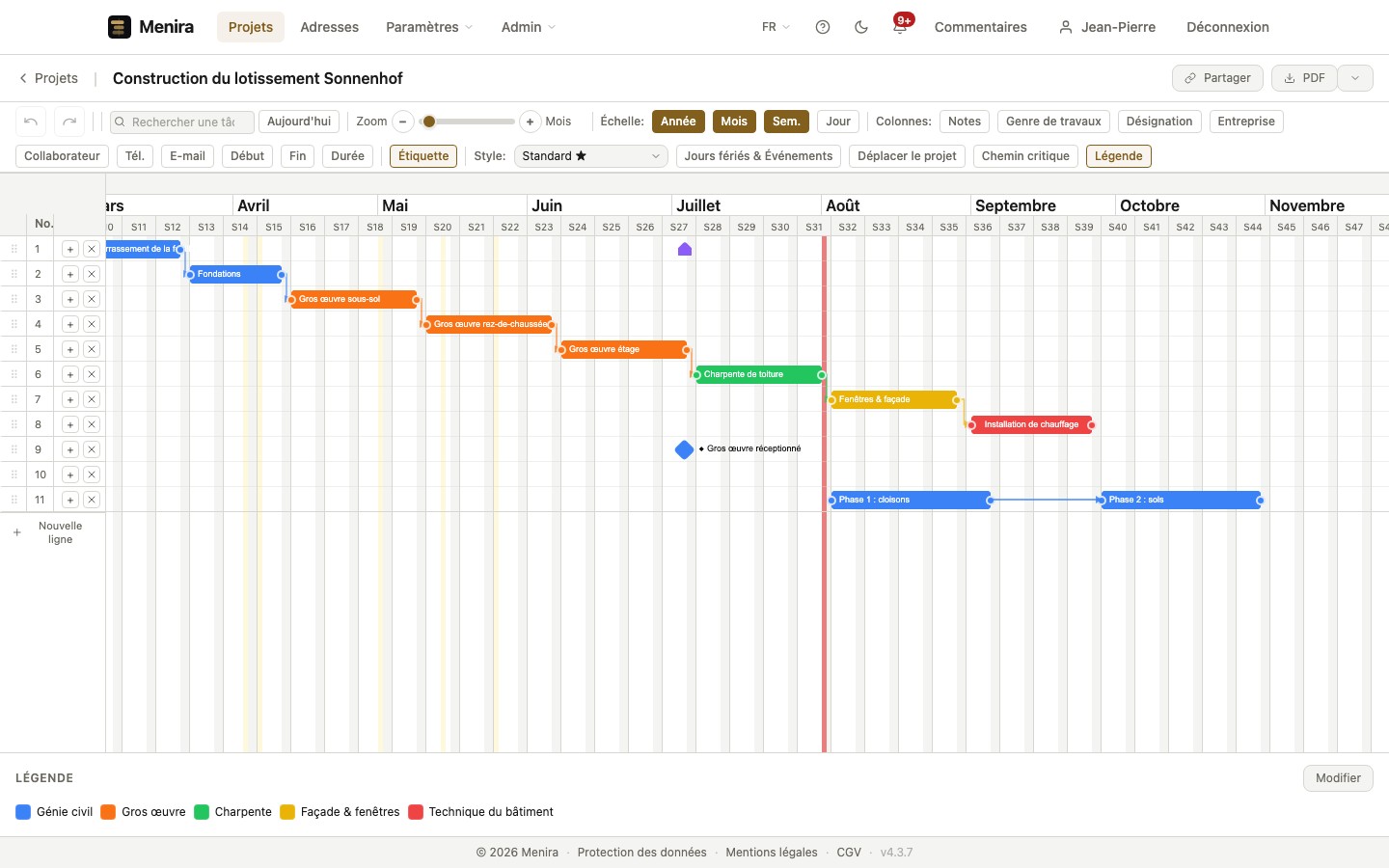Select the Fondations task bar

pyautogui.click(x=236, y=274)
